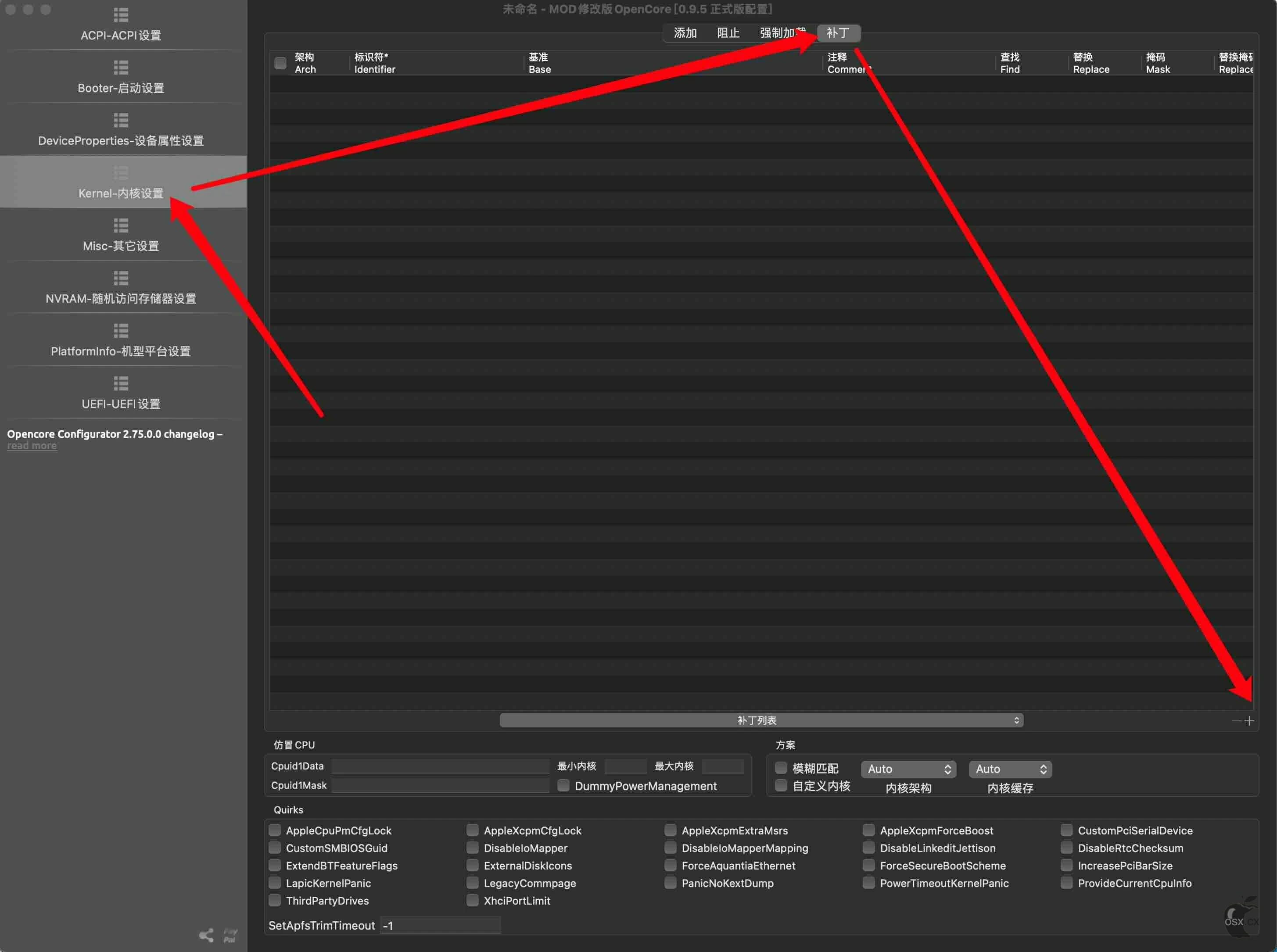This screenshot has width=1277, height=952.
Task: Open the 内核缓存 Auto dropdown
Action: [1010, 769]
